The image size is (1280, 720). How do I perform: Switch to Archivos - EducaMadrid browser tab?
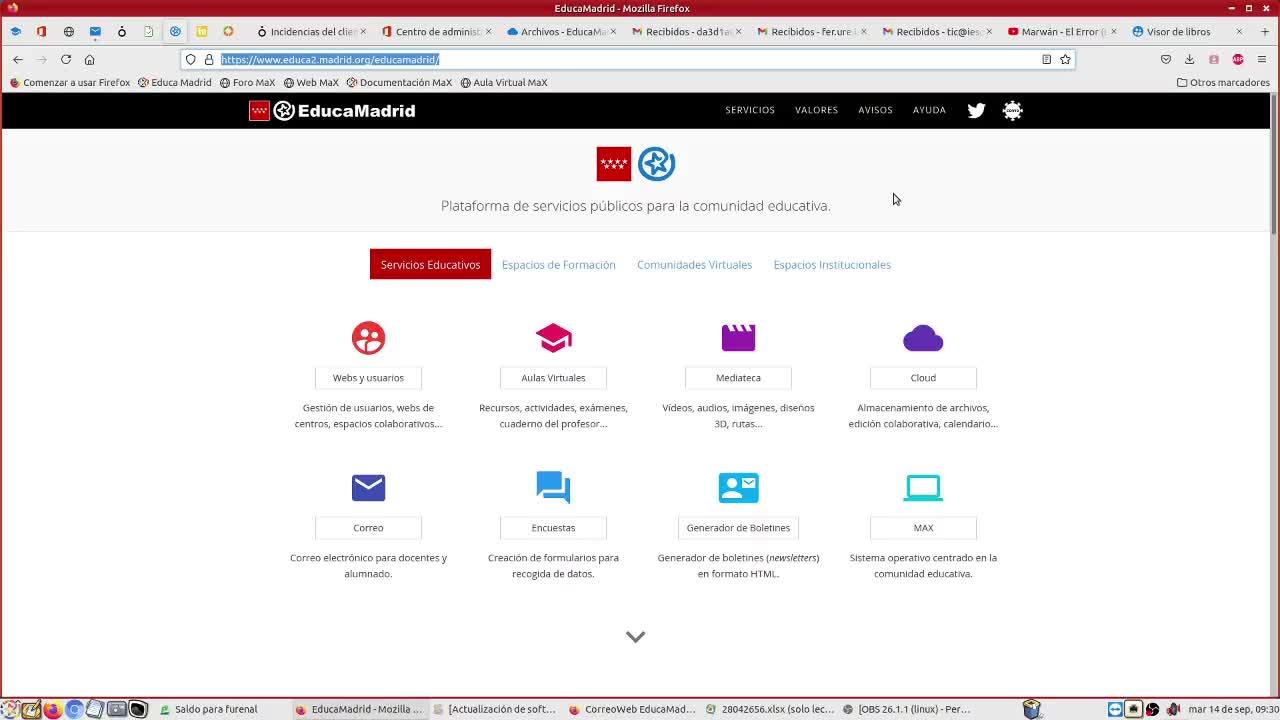[x=562, y=32]
